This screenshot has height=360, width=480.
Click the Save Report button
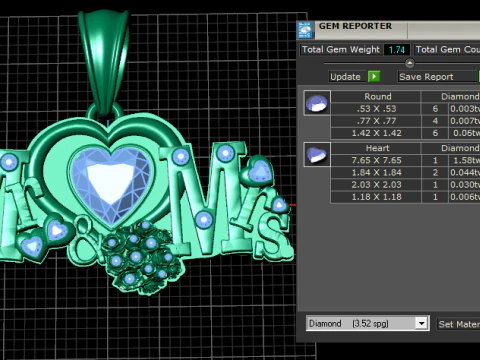[x=438, y=77]
